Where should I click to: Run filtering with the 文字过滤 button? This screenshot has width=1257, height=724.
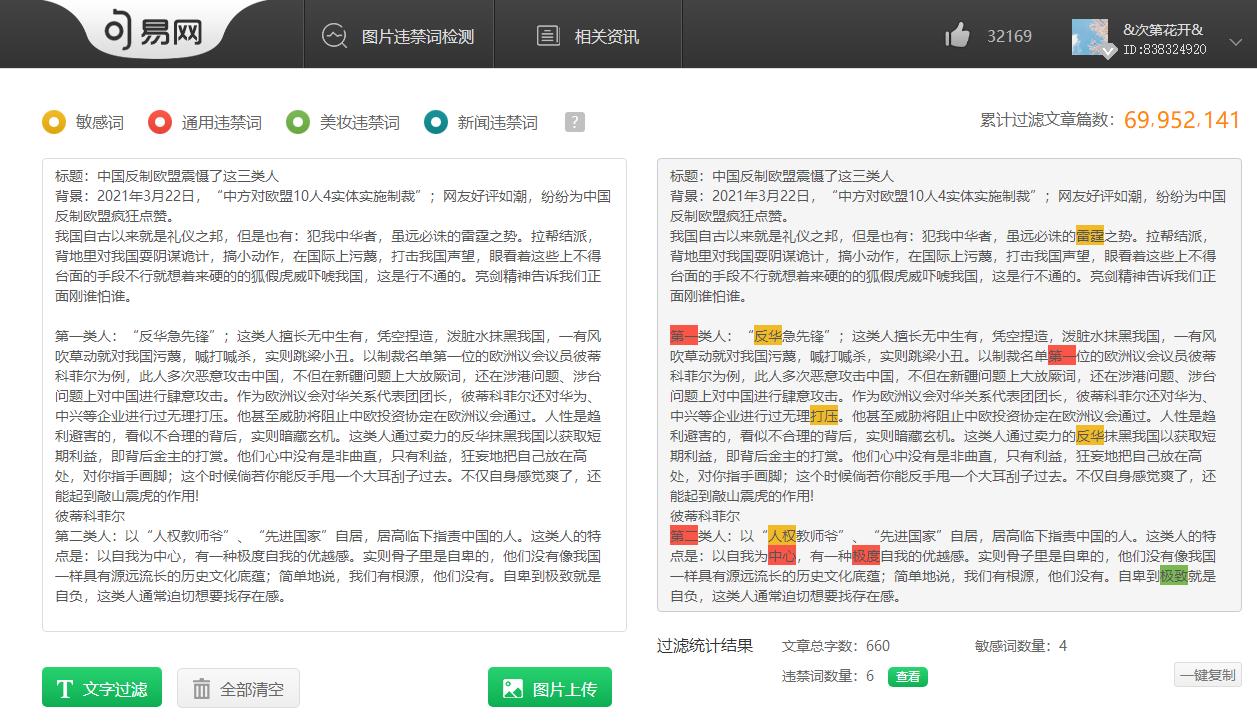101,687
